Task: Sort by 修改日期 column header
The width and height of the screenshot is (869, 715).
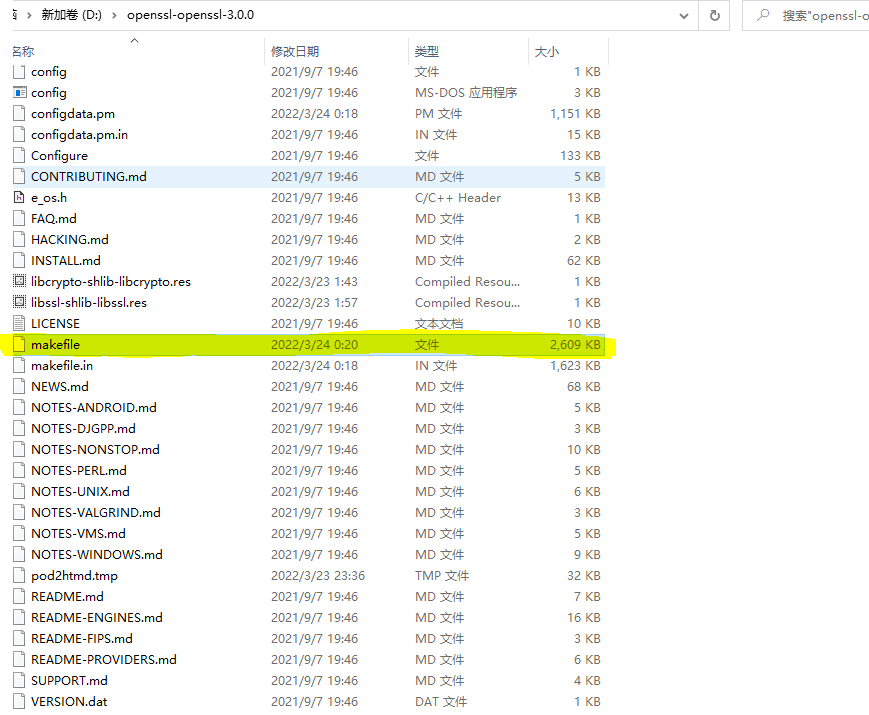Action: point(295,52)
